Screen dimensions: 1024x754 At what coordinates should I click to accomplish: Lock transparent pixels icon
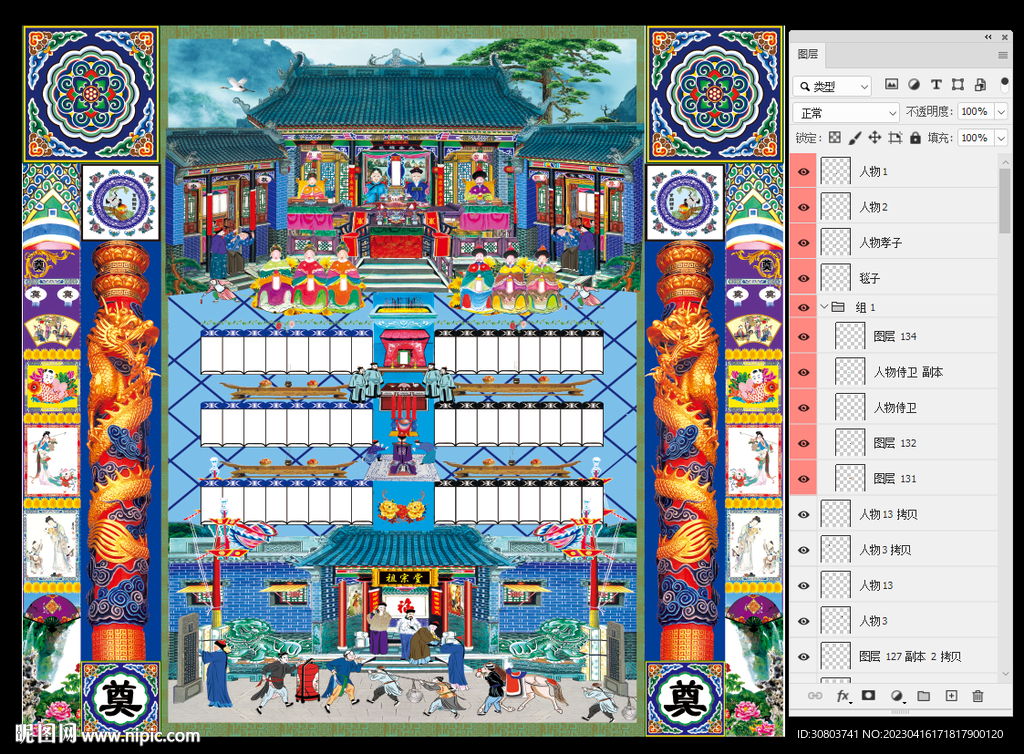(835, 138)
